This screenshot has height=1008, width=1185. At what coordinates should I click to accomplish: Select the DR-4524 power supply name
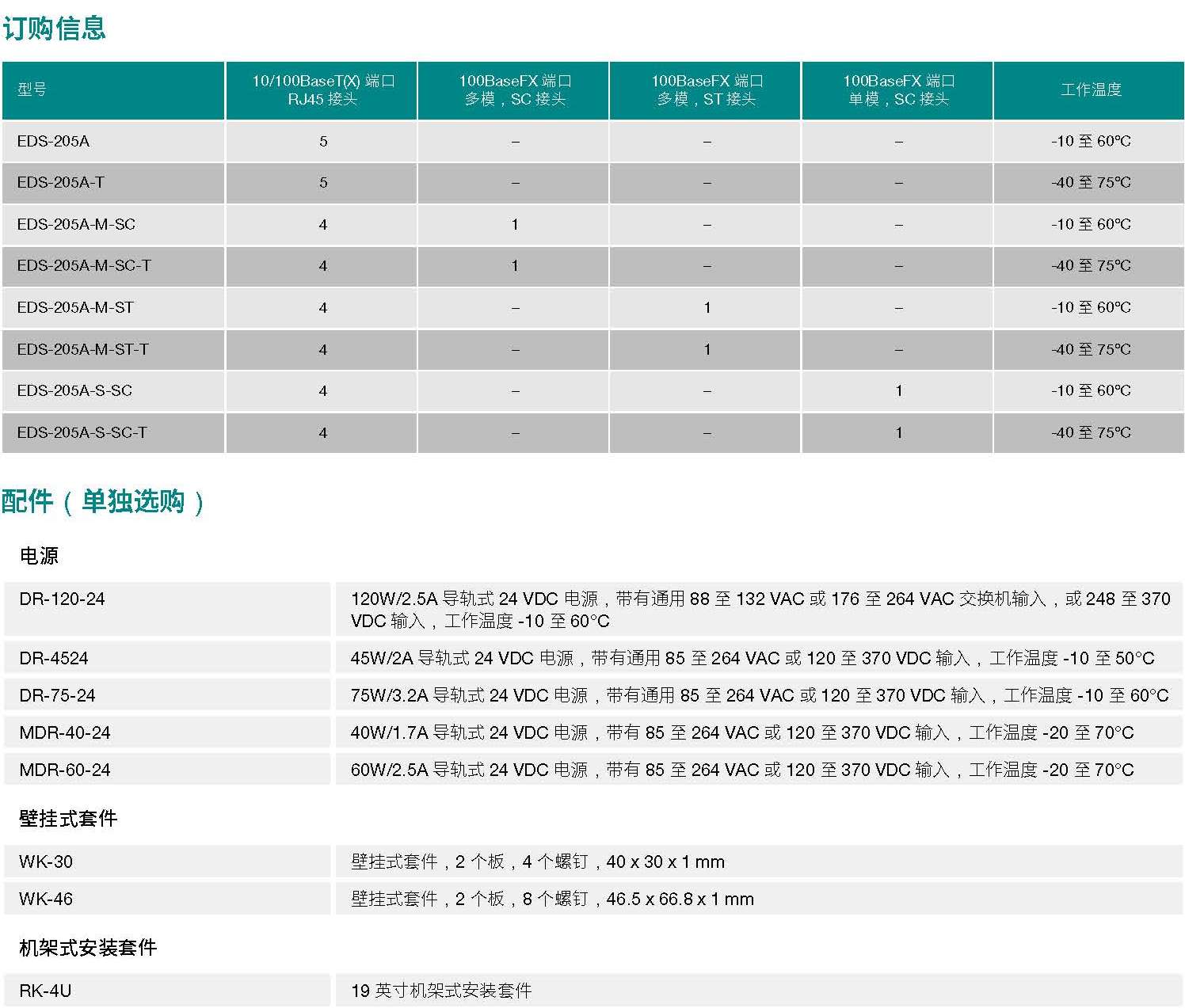(x=54, y=658)
